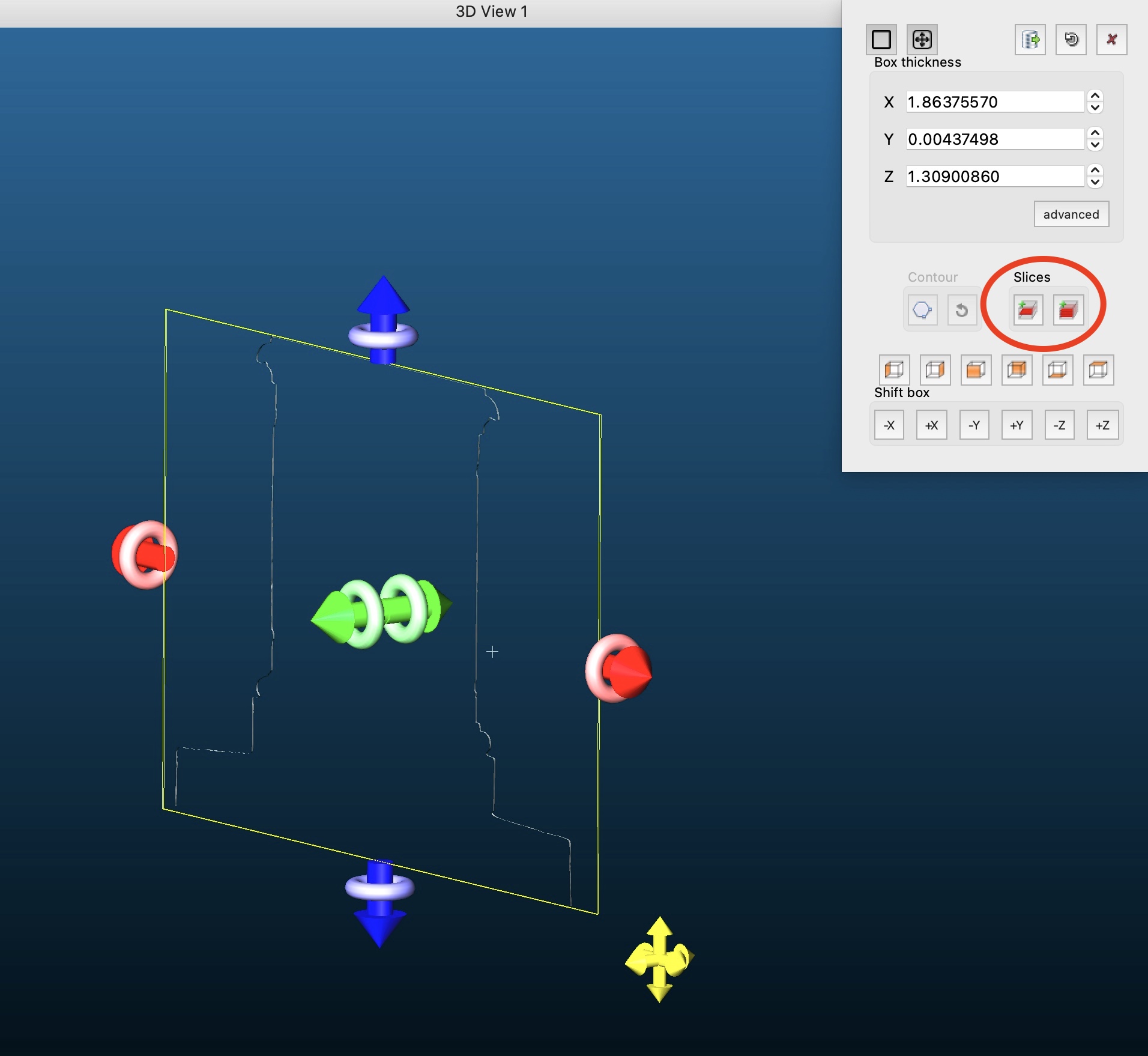Image resolution: width=1148 pixels, height=1056 pixels.
Task: Click the Contour polygon extraction icon
Action: pos(922,310)
